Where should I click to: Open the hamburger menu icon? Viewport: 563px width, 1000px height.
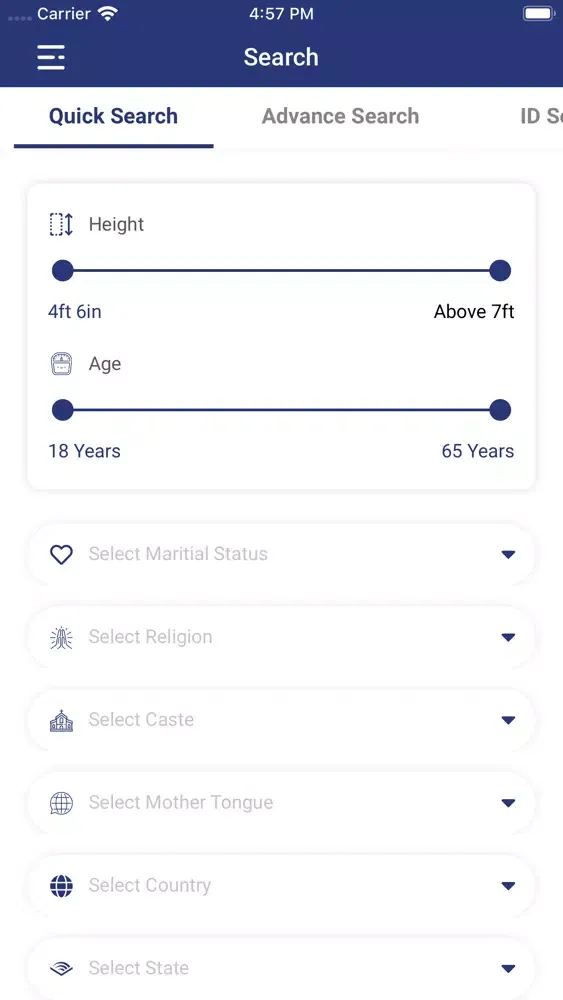coord(51,57)
